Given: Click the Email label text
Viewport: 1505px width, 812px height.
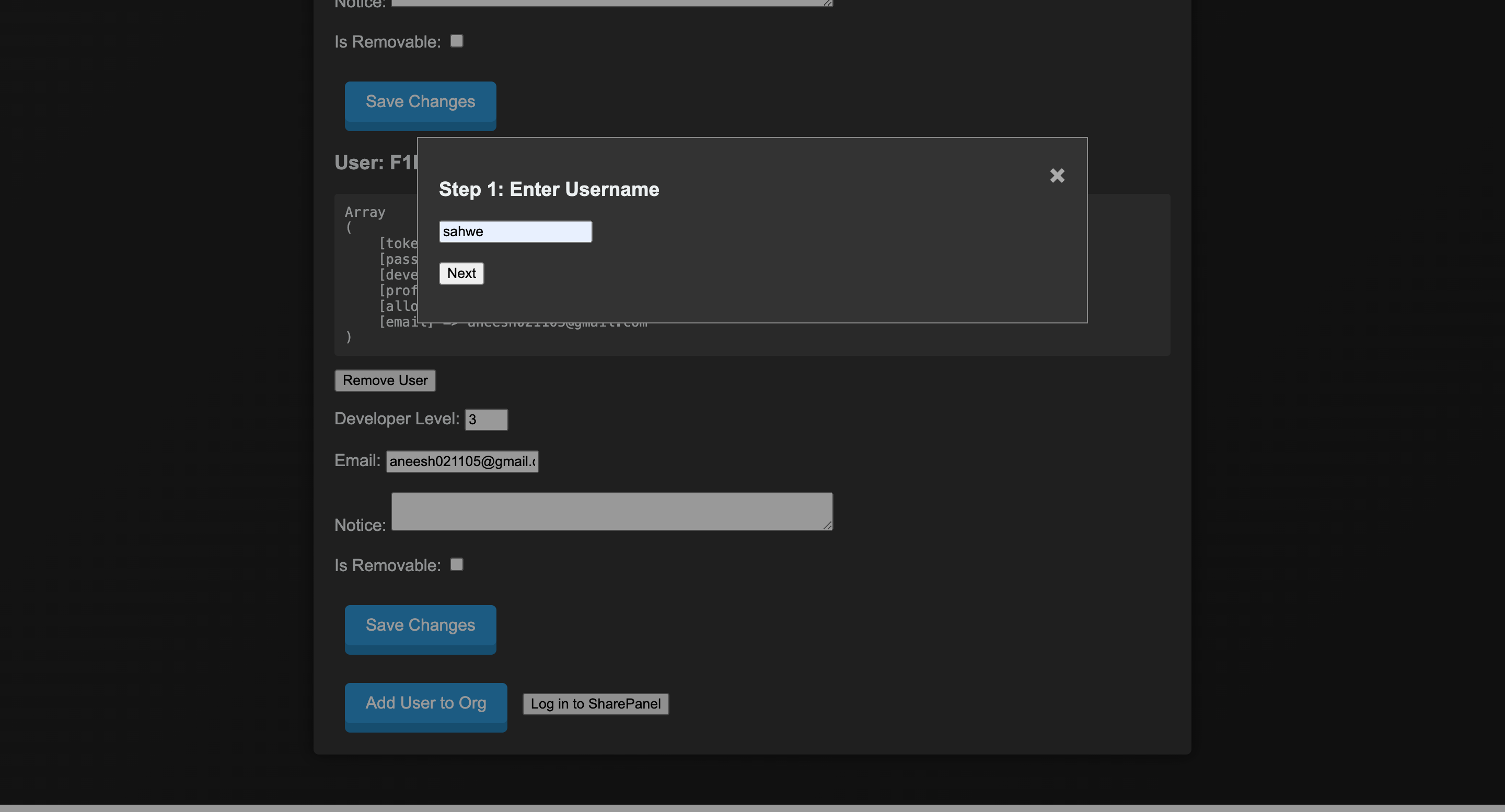Looking at the screenshot, I should click(x=356, y=461).
